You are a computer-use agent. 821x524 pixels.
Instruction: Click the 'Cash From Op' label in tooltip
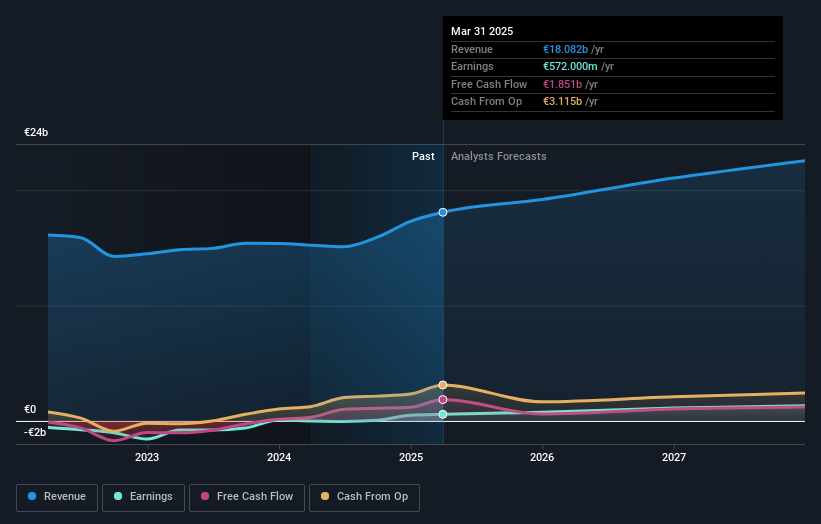coord(486,102)
